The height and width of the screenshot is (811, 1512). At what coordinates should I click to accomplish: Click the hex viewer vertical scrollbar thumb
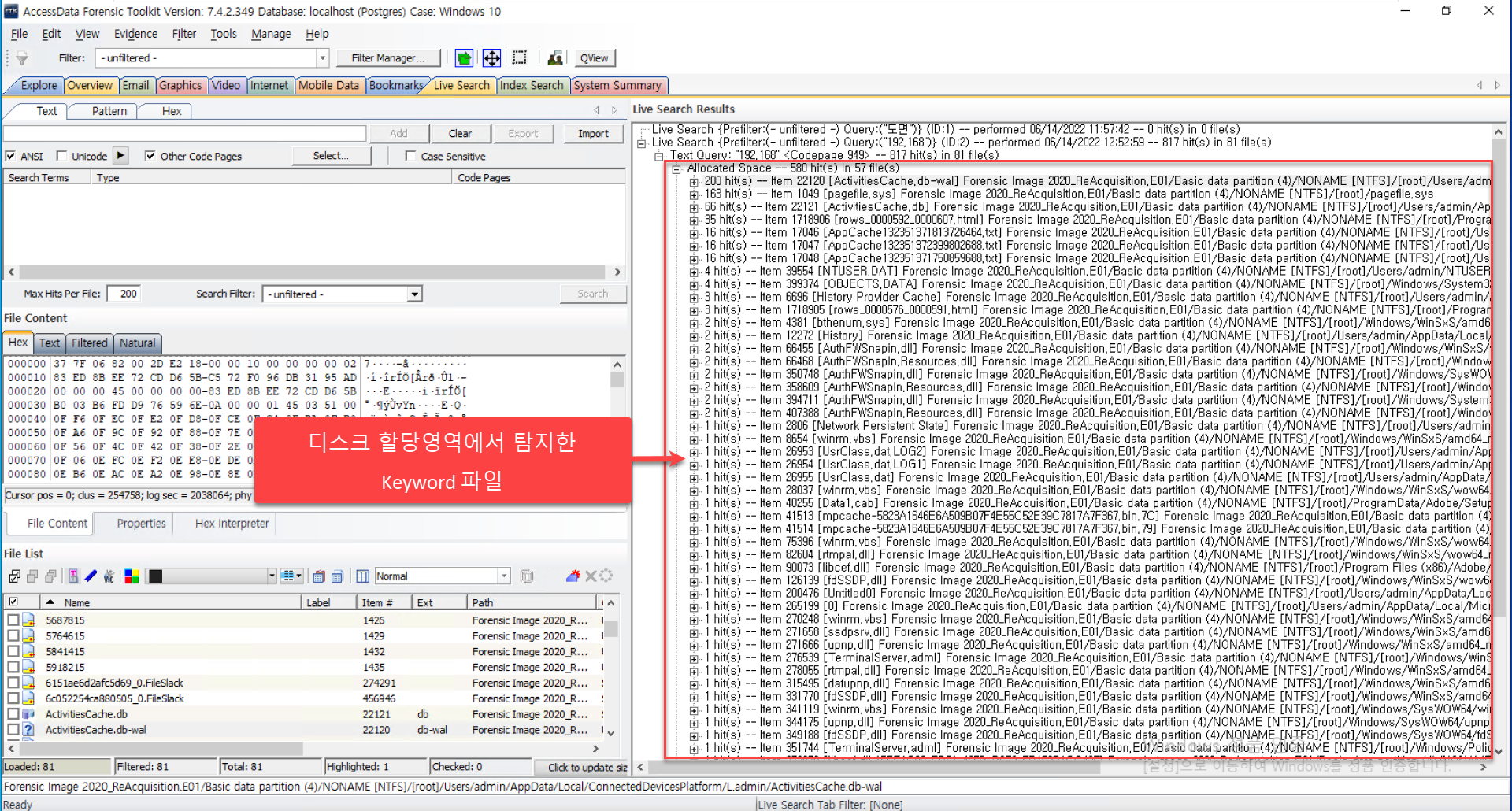point(617,380)
